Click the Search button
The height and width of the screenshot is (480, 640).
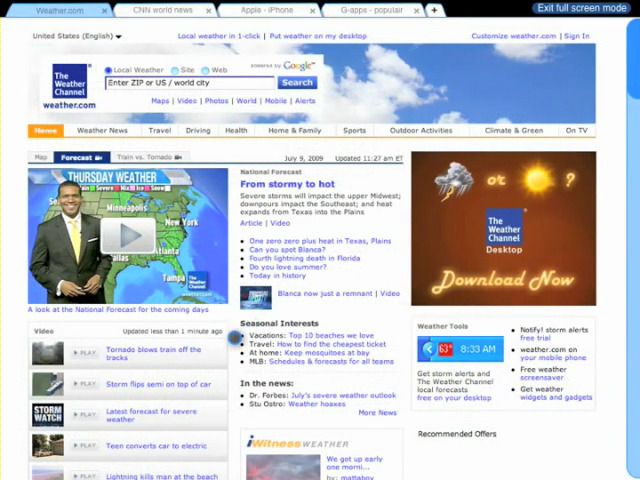[297, 82]
